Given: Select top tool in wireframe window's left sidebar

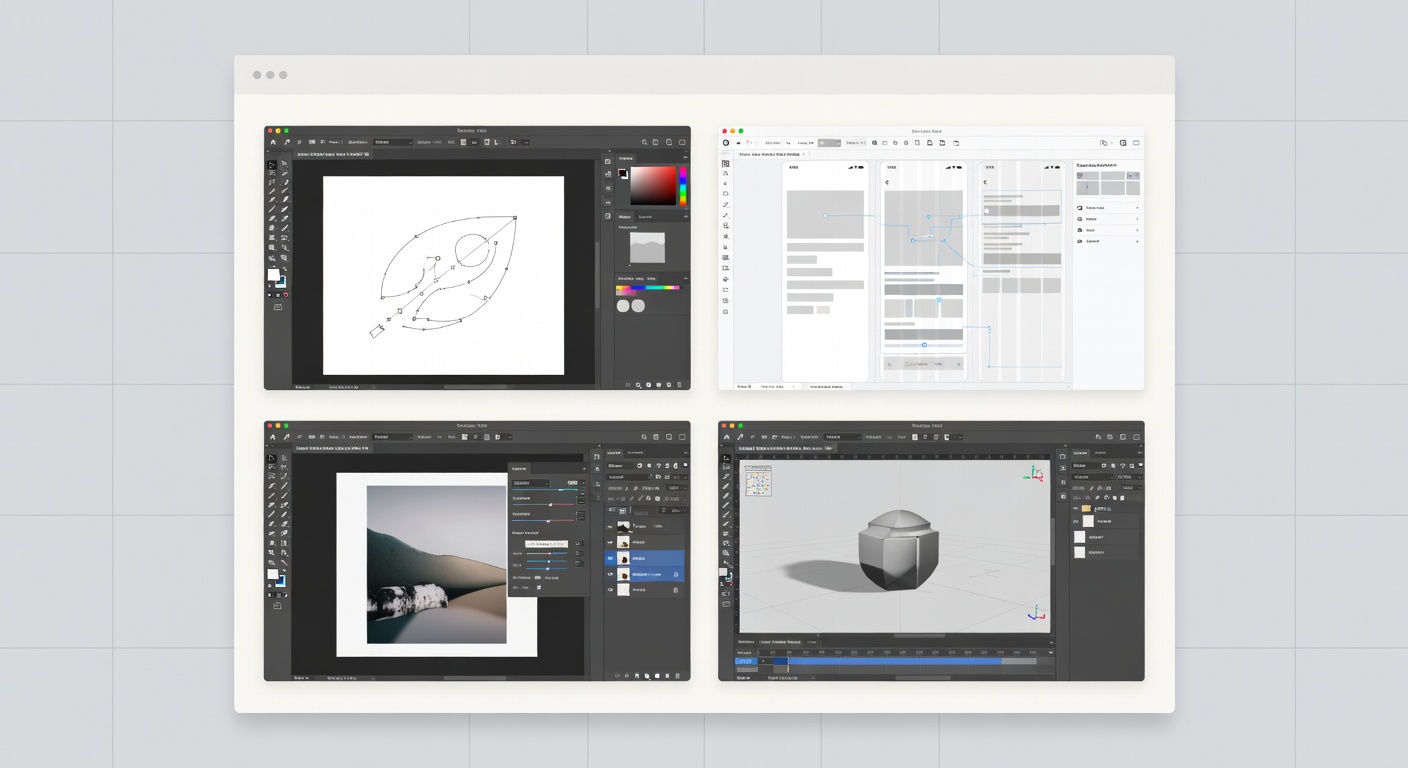Looking at the screenshot, I should (x=726, y=164).
